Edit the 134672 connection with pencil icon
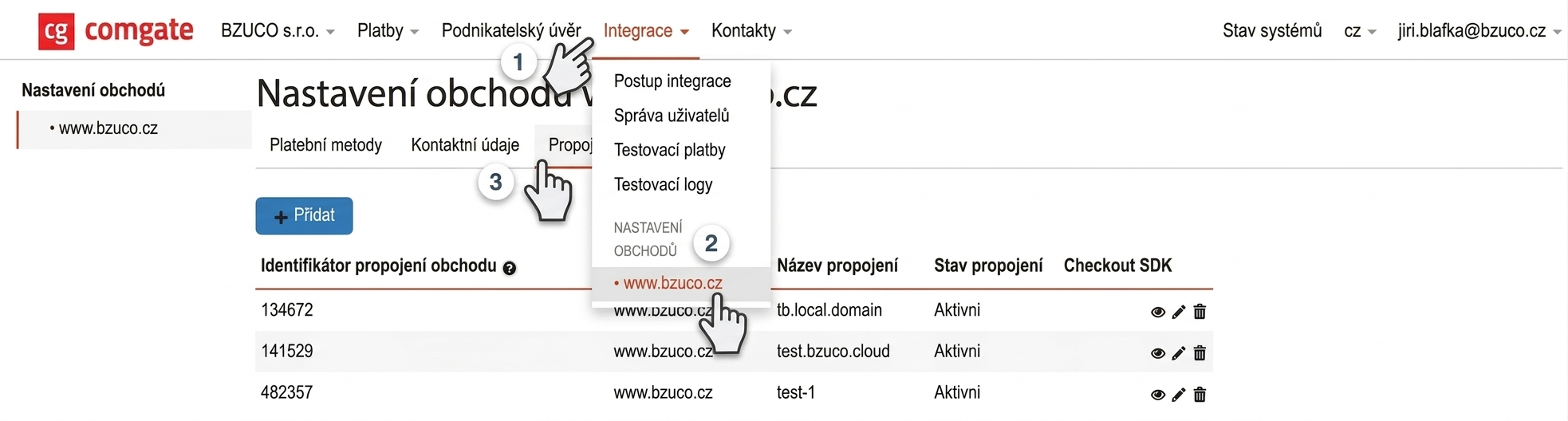The height and width of the screenshot is (421, 1568). click(1179, 312)
